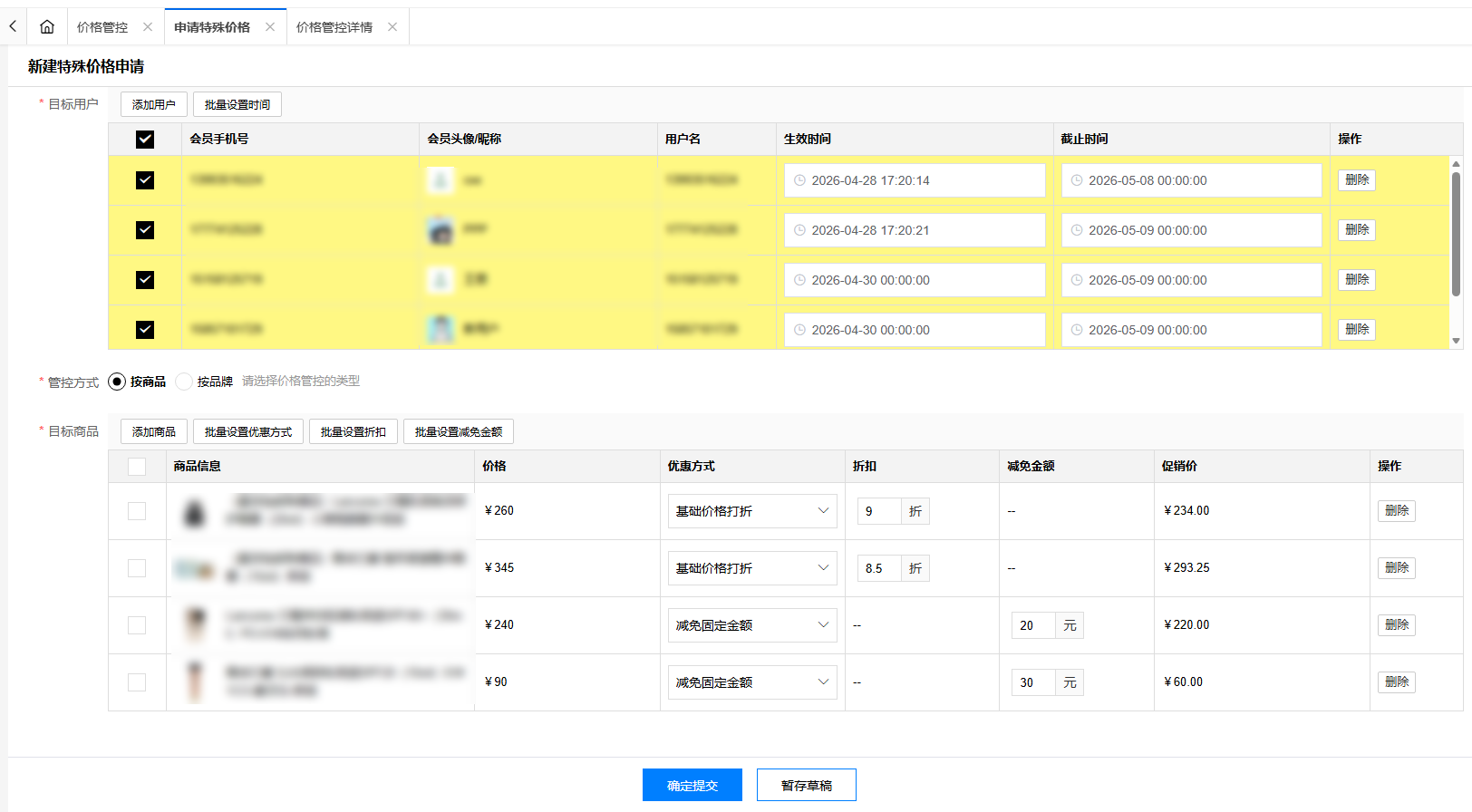Switch to the 价格管控详情 tab
This screenshot has width=1472, height=812.
coord(334,27)
